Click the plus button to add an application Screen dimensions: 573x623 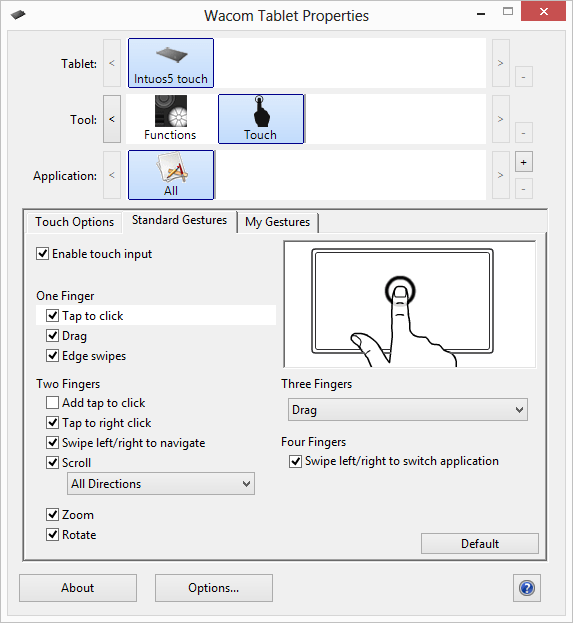pyautogui.click(x=524, y=162)
